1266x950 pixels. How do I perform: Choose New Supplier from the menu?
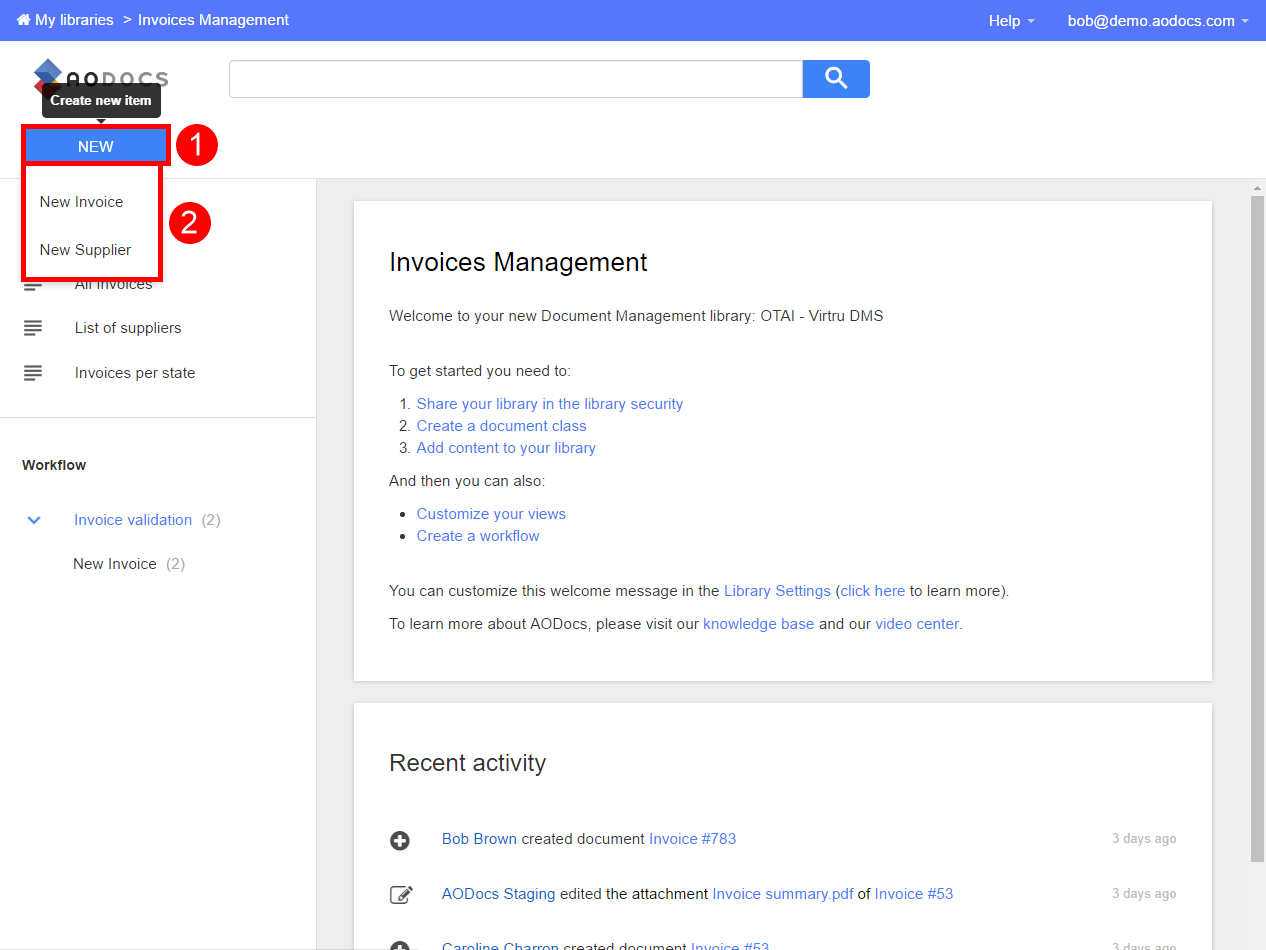pos(86,250)
